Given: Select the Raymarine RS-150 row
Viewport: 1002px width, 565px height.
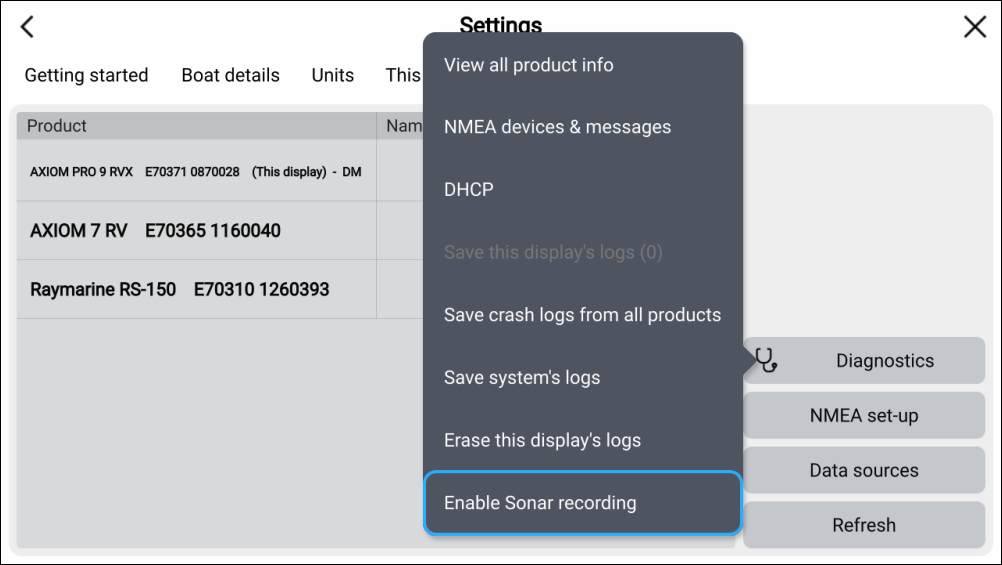Looking at the screenshot, I should 196,290.
